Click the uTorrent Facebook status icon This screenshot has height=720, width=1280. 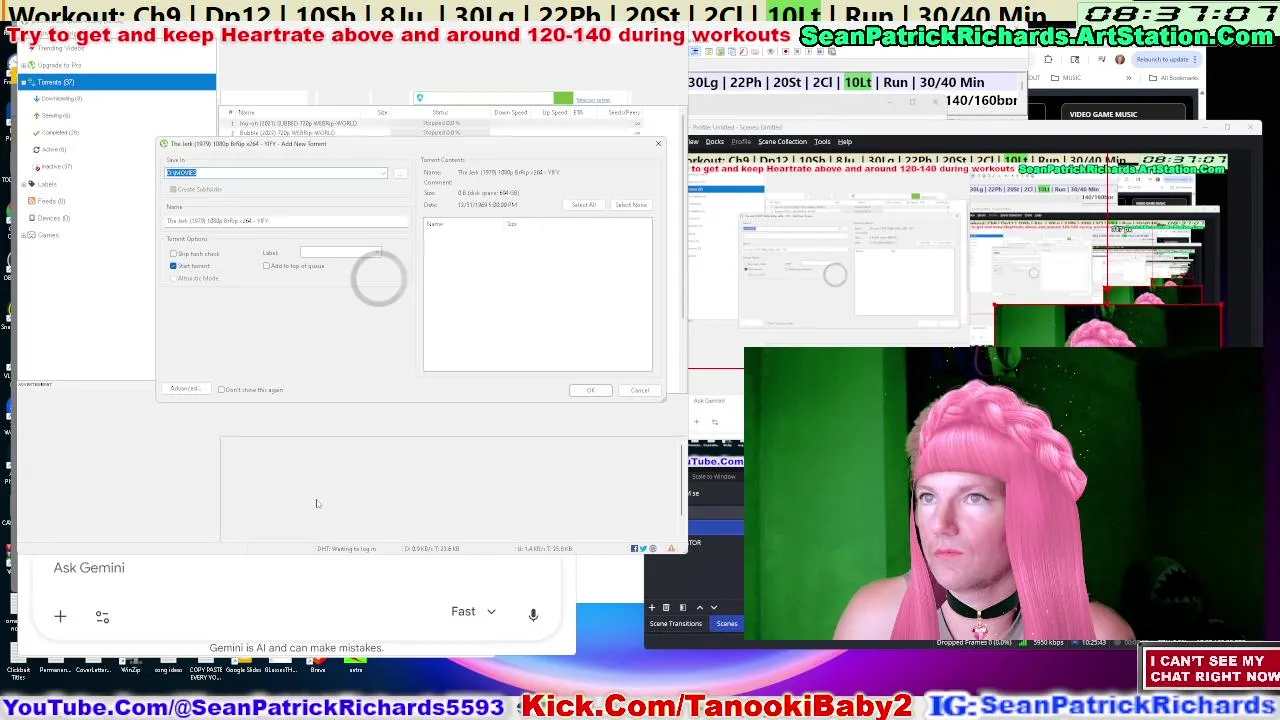tap(634, 548)
